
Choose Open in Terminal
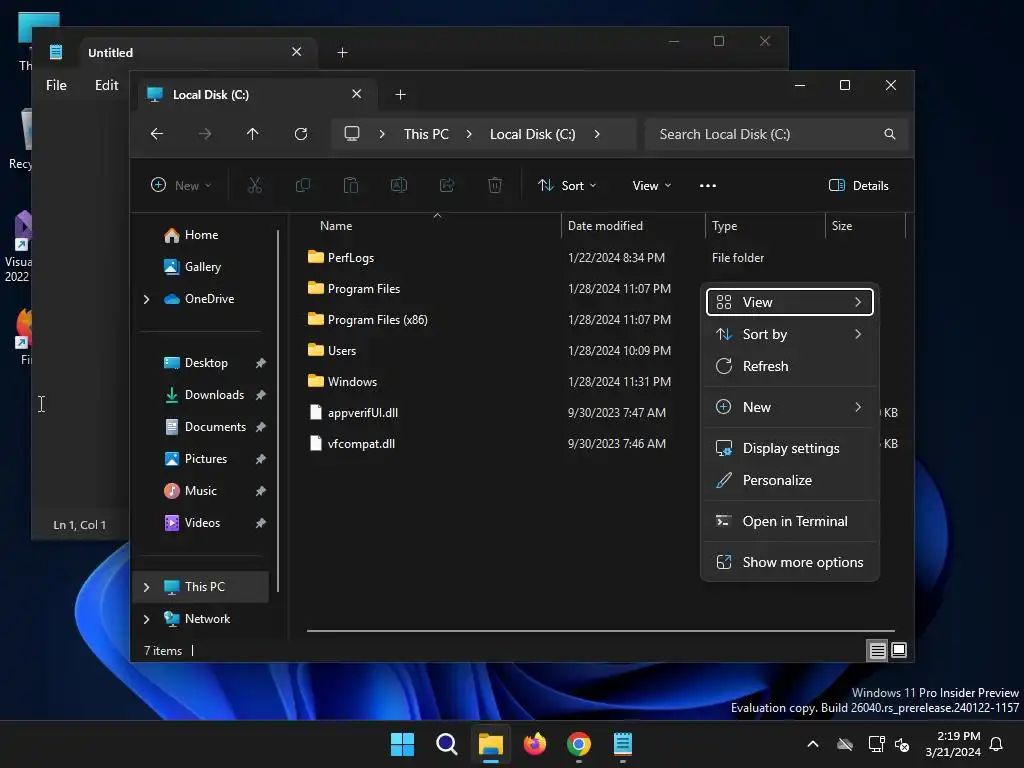pyautogui.click(x=790, y=522)
